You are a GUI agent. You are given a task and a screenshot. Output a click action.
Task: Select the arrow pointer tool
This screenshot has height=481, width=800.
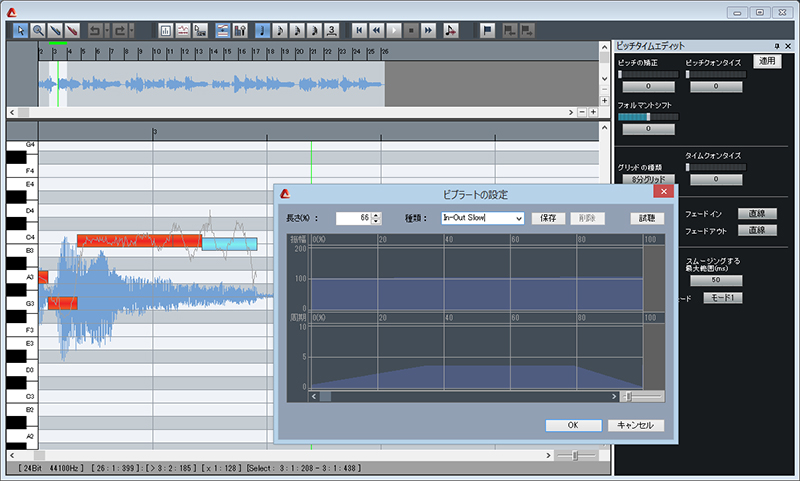[x=20, y=31]
